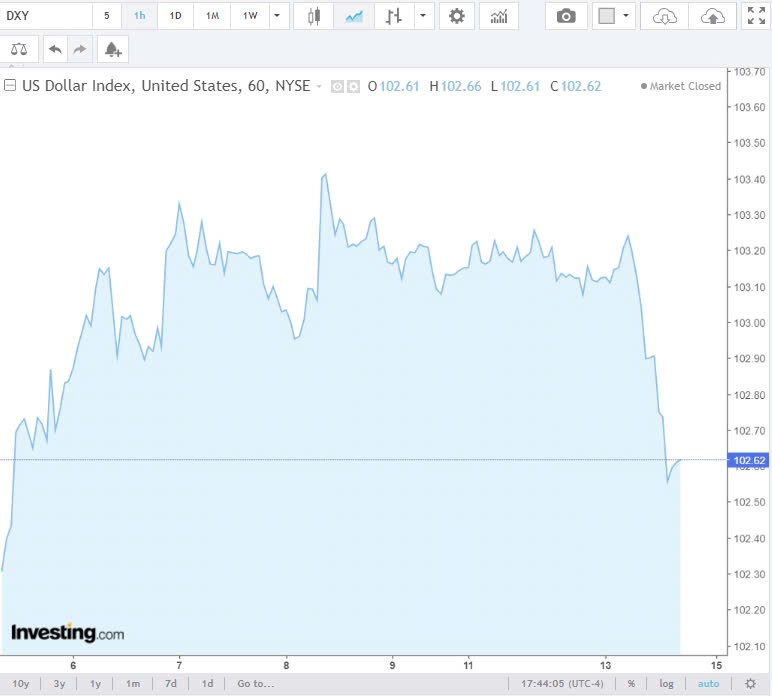
Task: Load chart layout from cloud
Action: click(665, 16)
